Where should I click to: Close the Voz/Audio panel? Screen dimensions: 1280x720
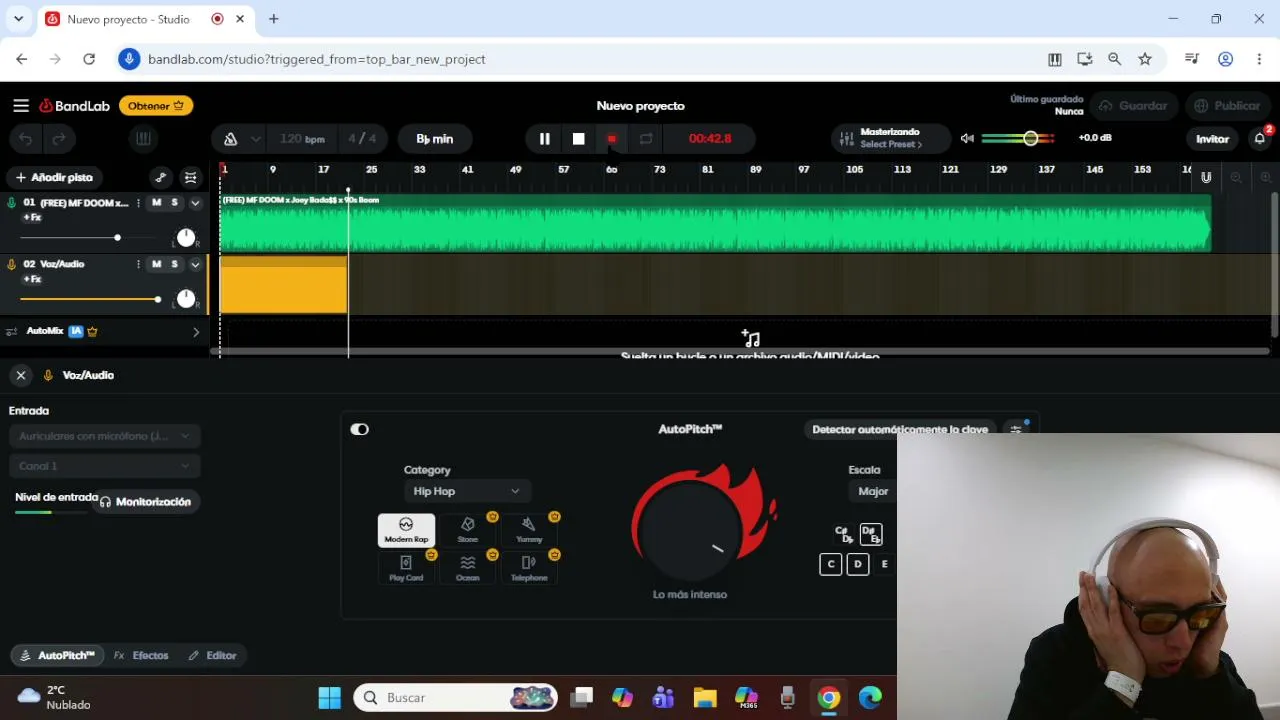(20, 375)
